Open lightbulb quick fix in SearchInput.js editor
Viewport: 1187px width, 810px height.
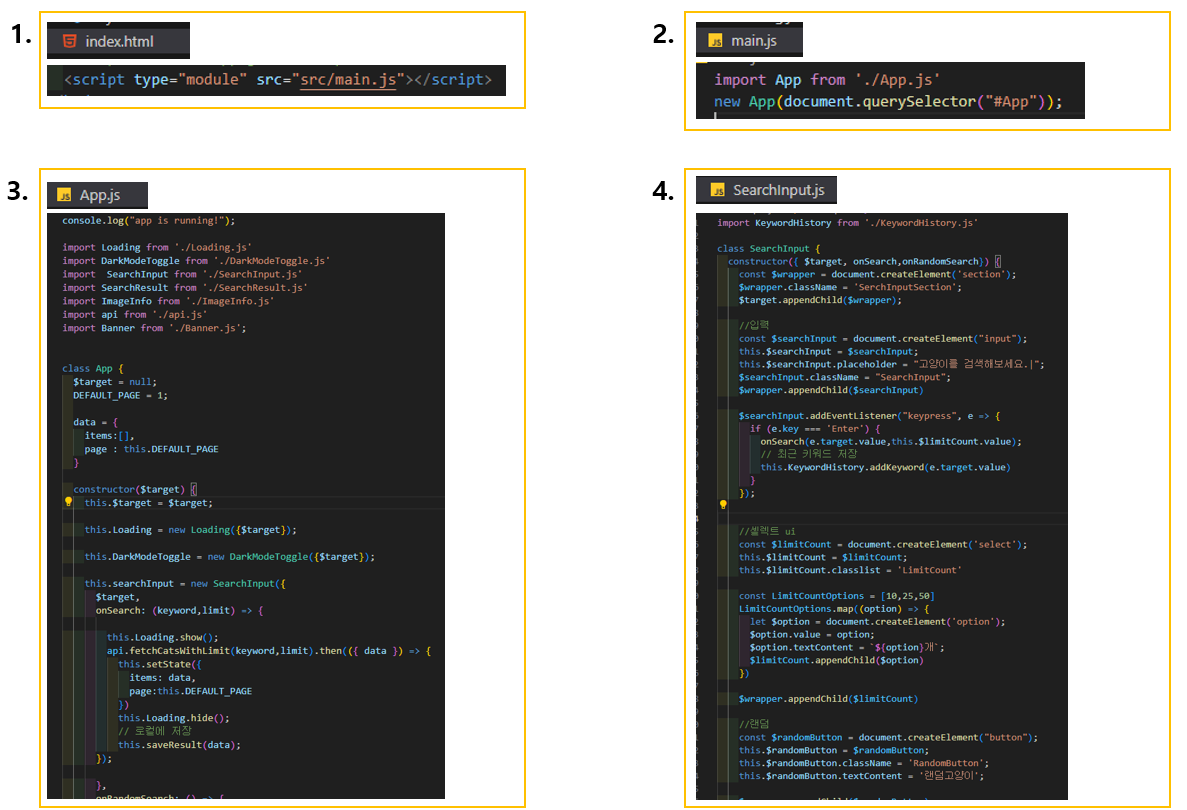723,504
